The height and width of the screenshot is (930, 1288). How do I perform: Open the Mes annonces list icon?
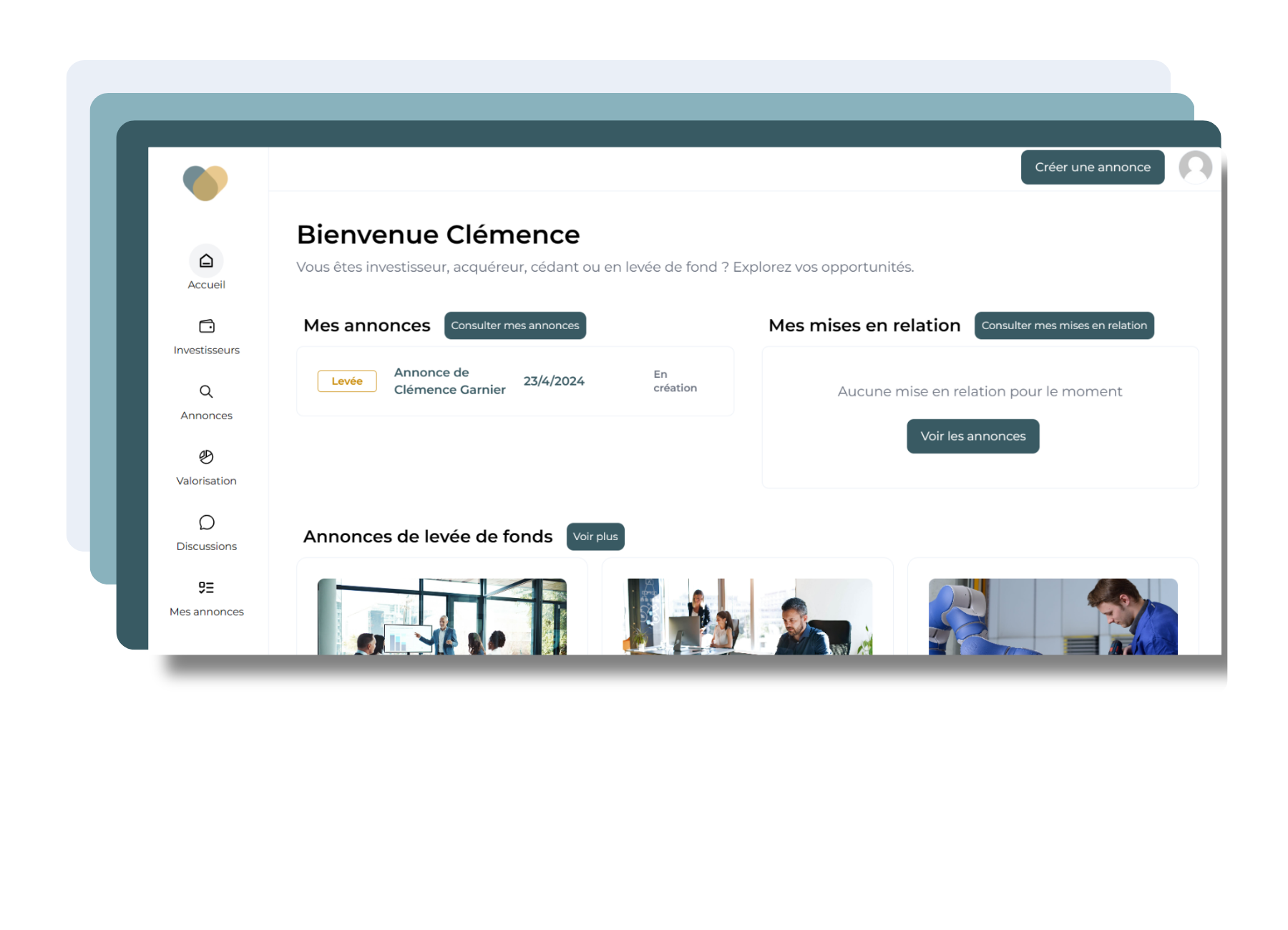pyautogui.click(x=206, y=587)
